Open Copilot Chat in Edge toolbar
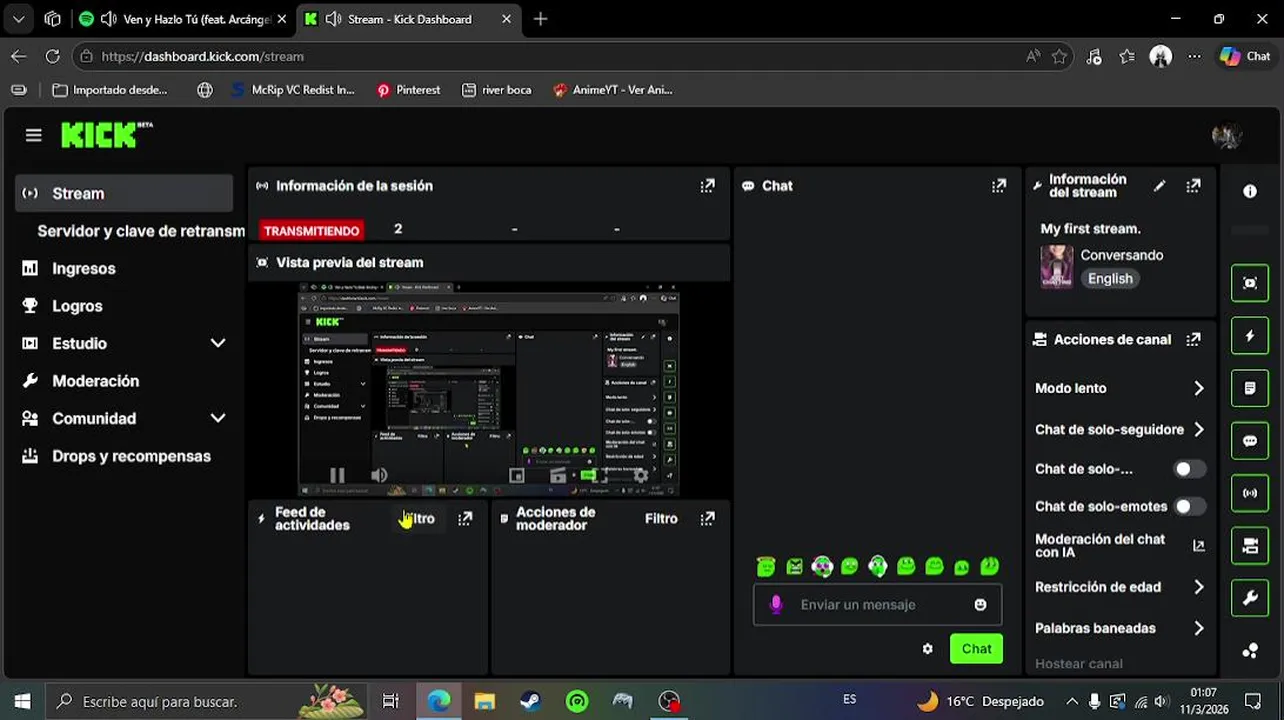This screenshot has width=1284, height=720. click(1245, 57)
